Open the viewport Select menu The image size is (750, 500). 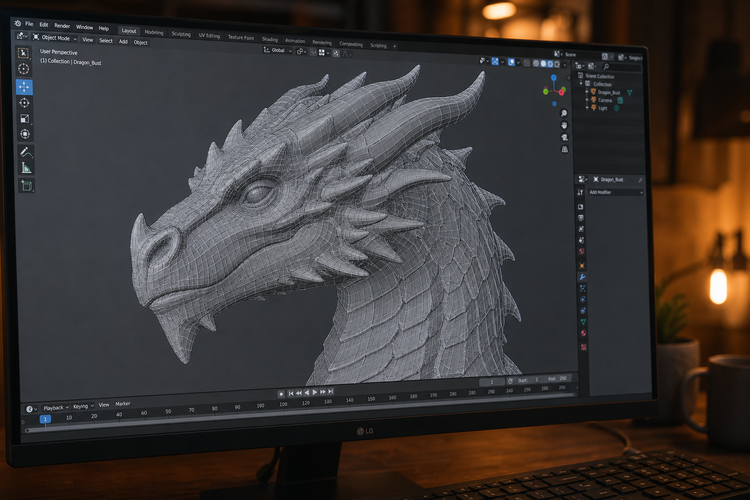pos(106,41)
